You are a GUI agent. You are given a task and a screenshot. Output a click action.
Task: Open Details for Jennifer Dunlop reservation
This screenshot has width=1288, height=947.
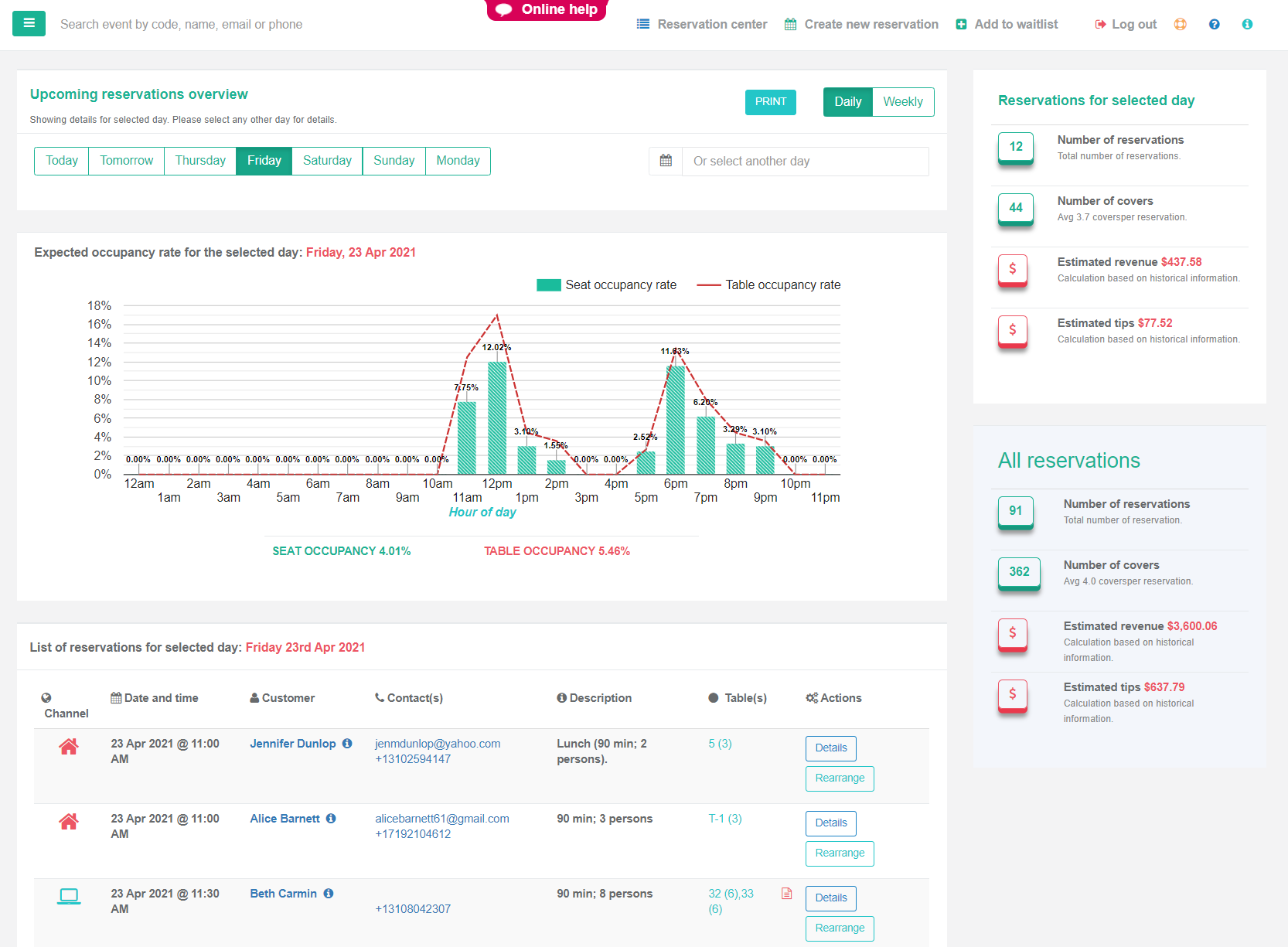tap(830, 748)
